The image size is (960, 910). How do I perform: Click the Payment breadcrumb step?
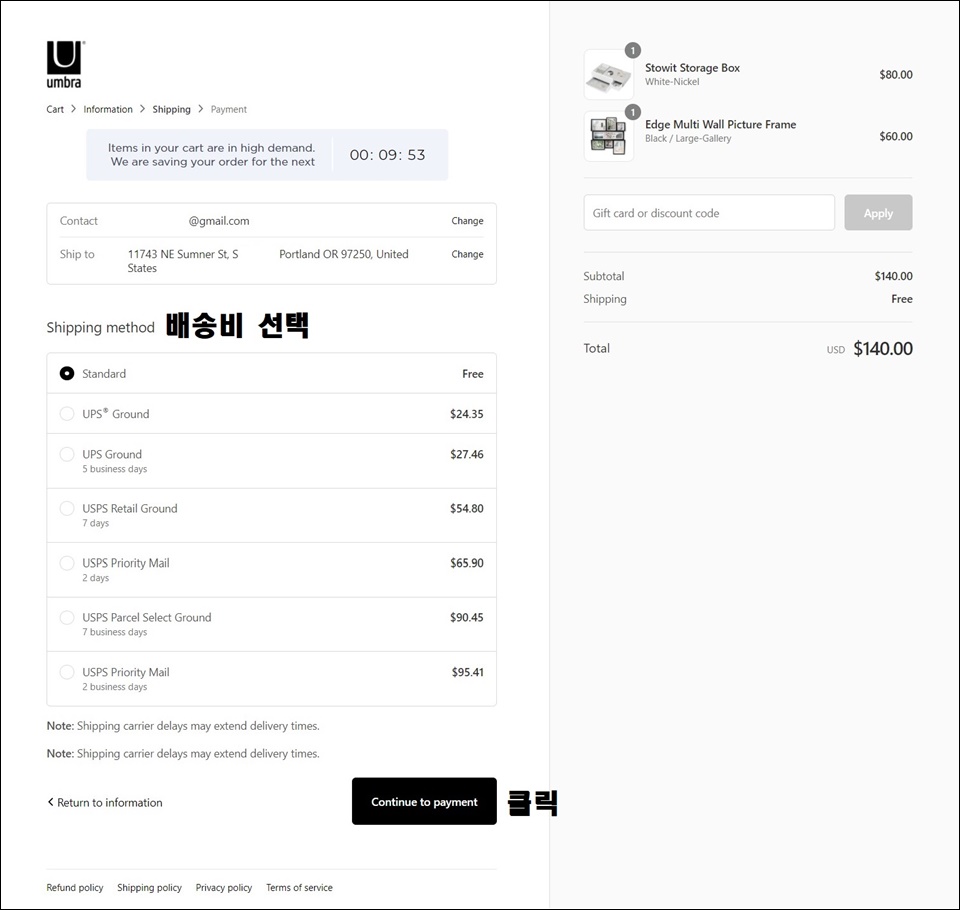point(228,109)
